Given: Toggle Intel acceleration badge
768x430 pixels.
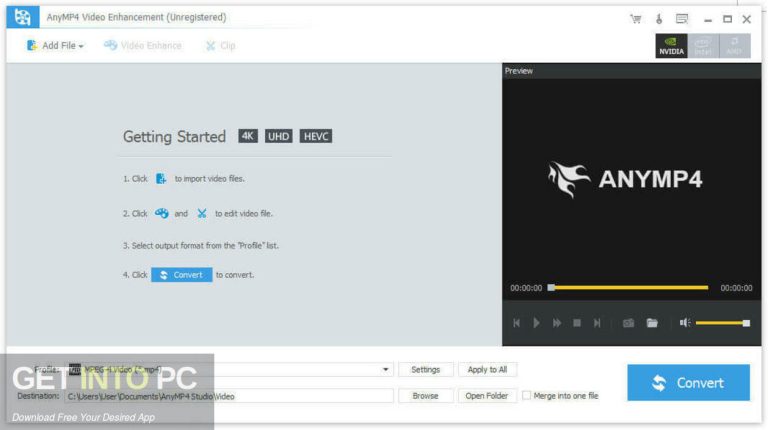Looking at the screenshot, I should point(703,46).
